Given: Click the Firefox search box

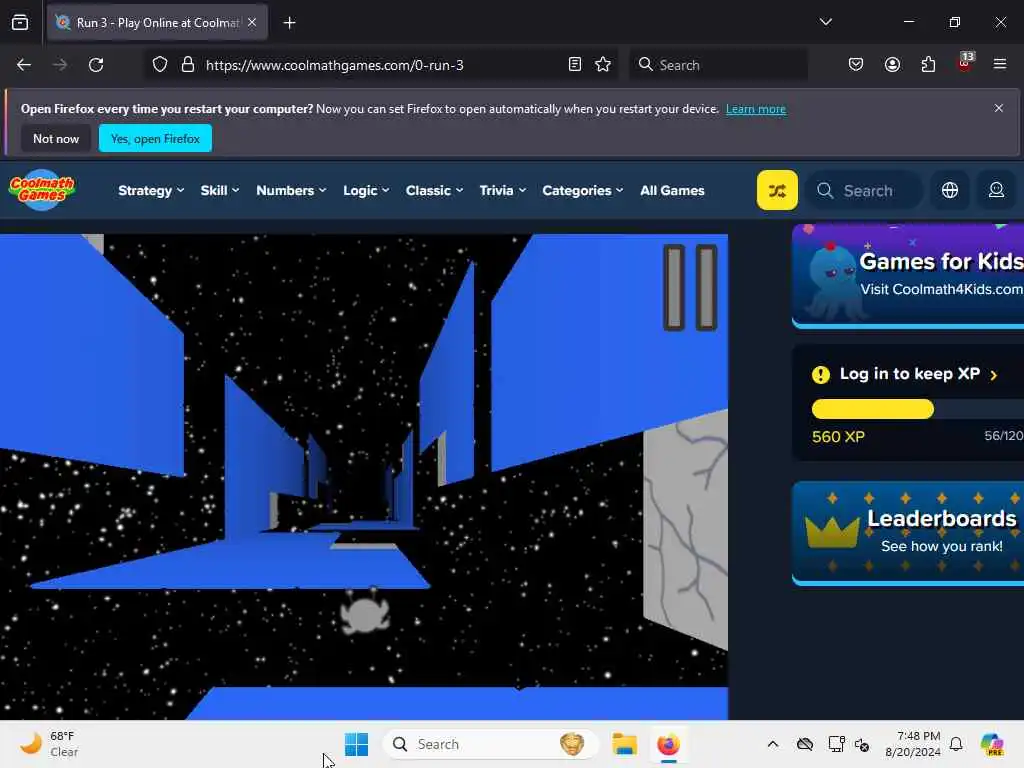Looking at the screenshot, I should (718, 65).
